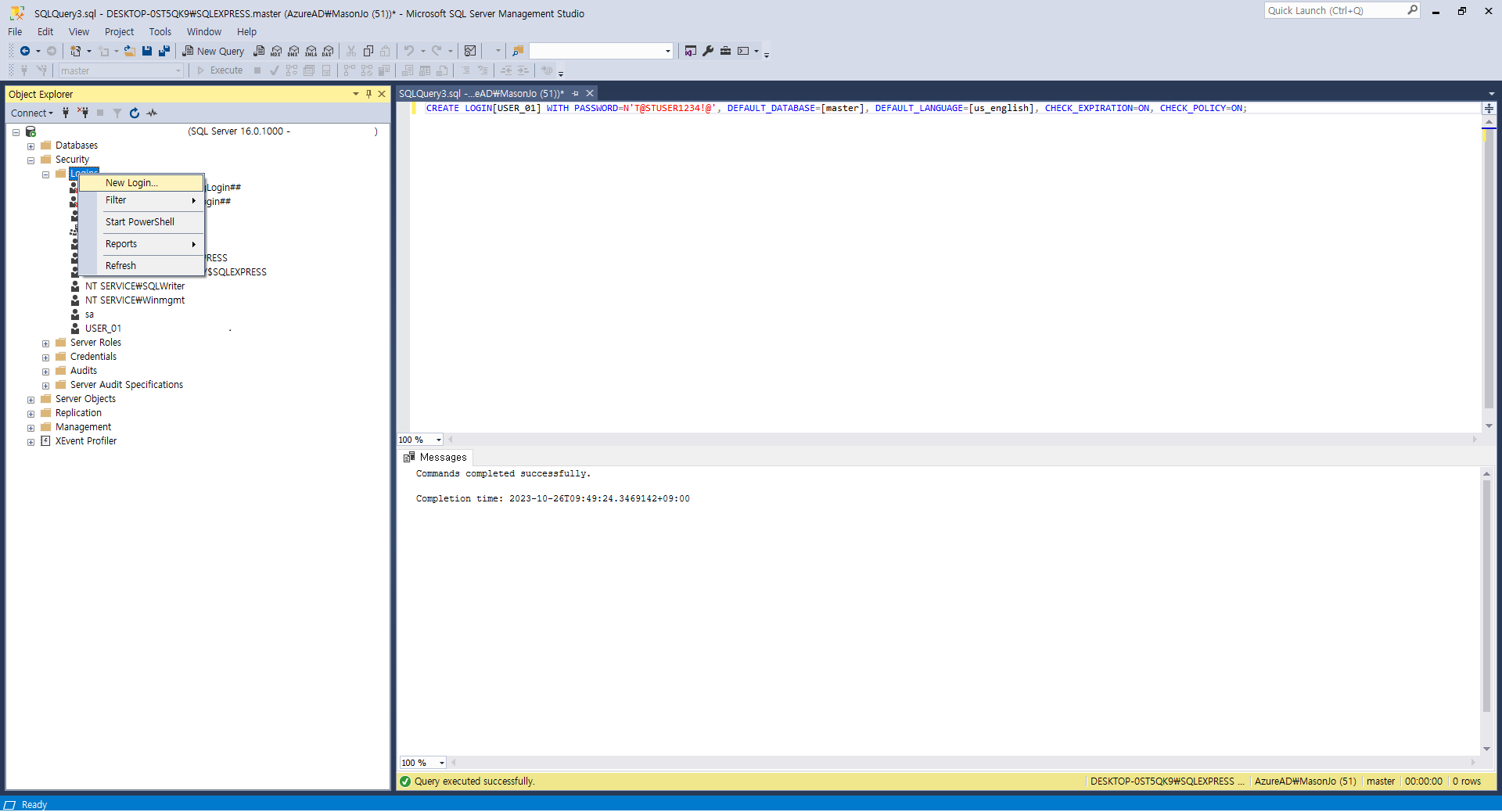This screenshot has height=812, width=1502.
Task: Click the Copy icon in toolbar
Action: click(368, 51)
